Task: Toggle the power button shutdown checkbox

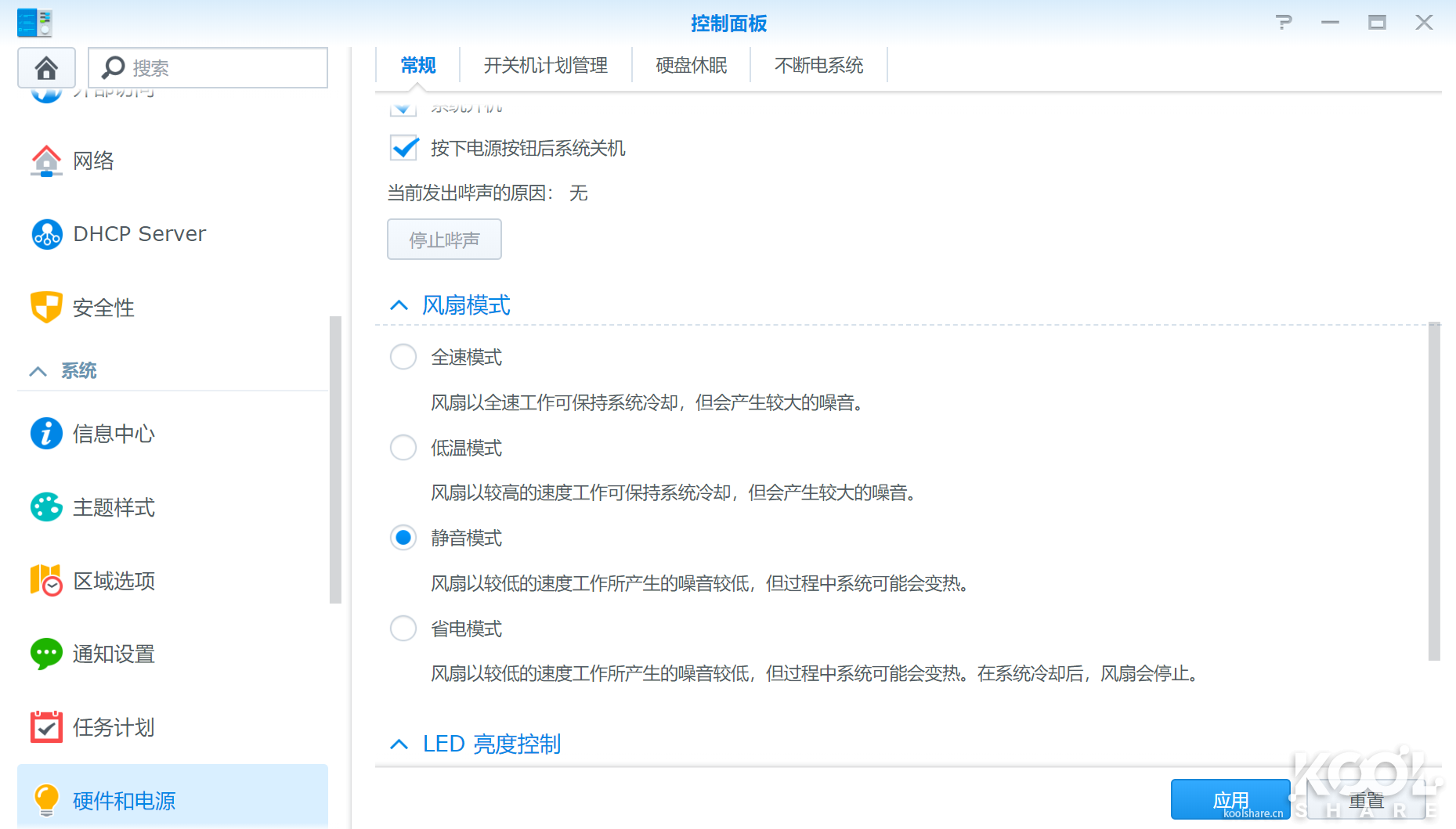Action: [404, 148]
